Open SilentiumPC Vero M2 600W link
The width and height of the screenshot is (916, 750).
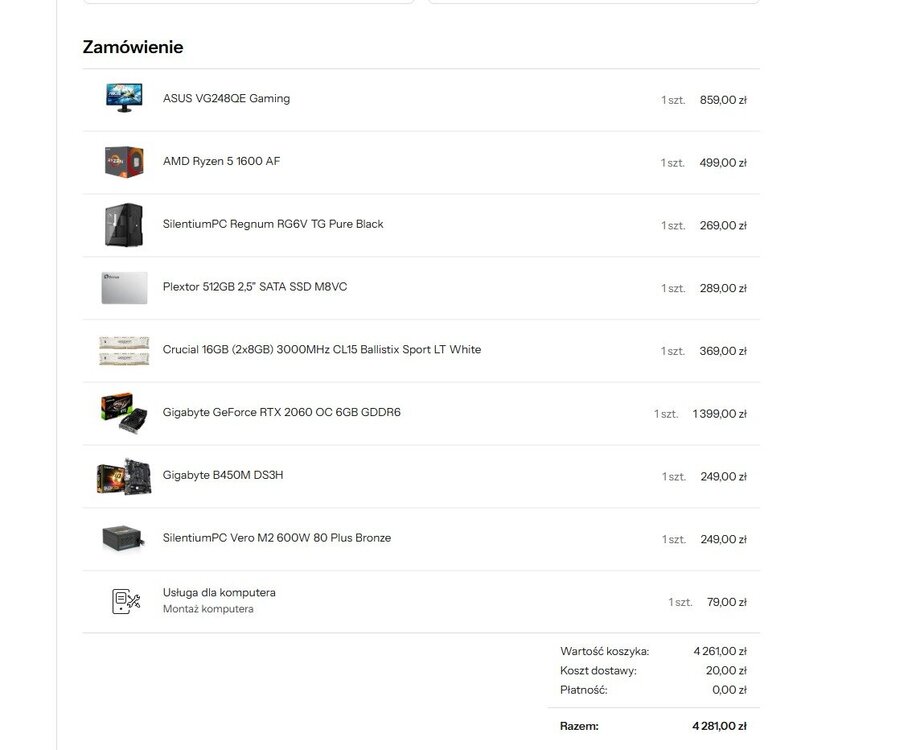277,538
